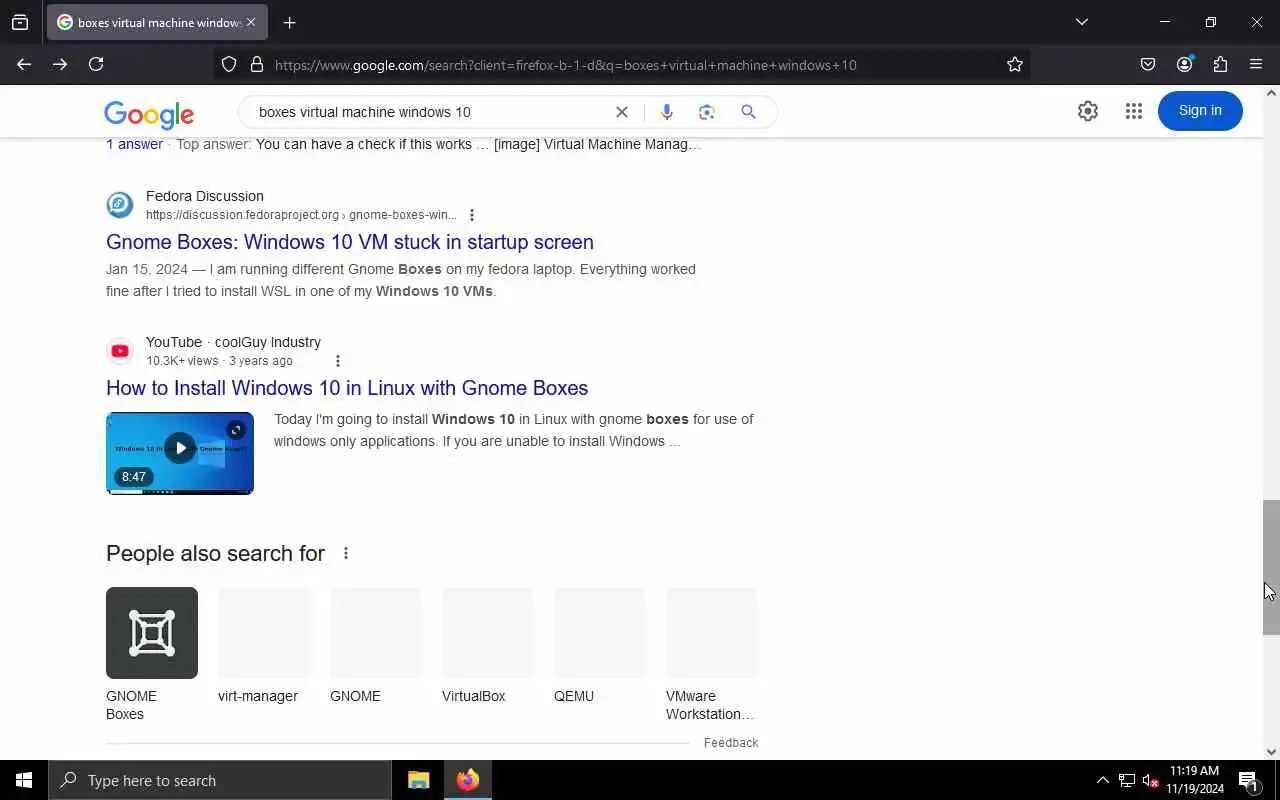The height and width of the screenshot is (800, 1280).
Task: Search by image with Lens icon
Action: point(707,112)
